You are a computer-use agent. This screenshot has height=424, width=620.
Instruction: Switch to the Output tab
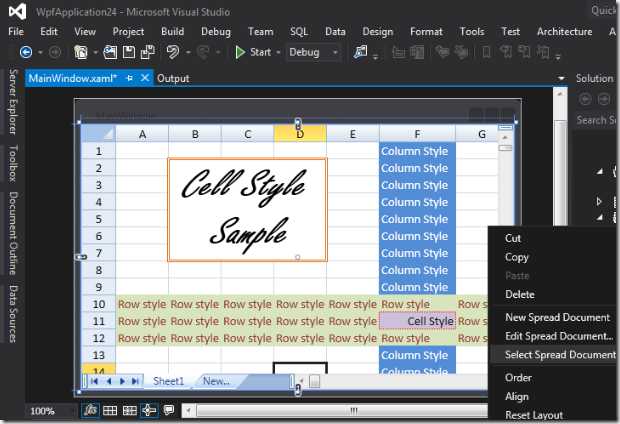[173, 78]
